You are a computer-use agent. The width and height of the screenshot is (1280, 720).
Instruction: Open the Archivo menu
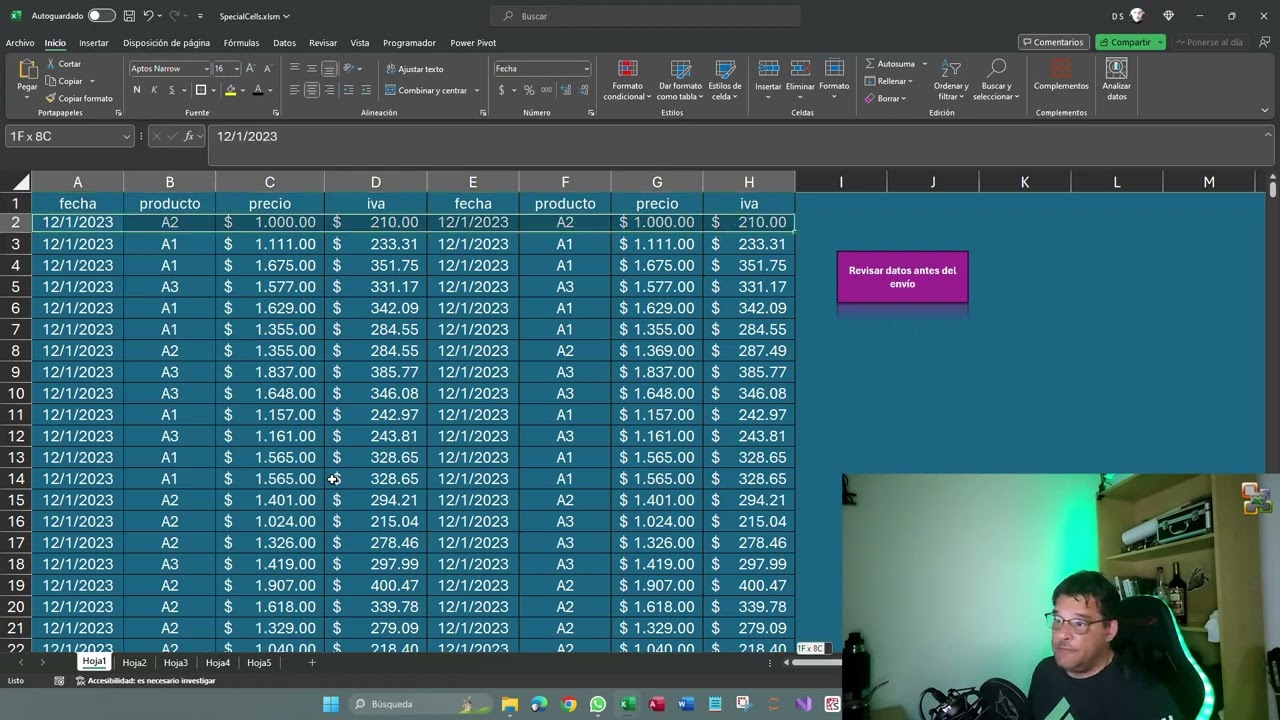point(20,43)
